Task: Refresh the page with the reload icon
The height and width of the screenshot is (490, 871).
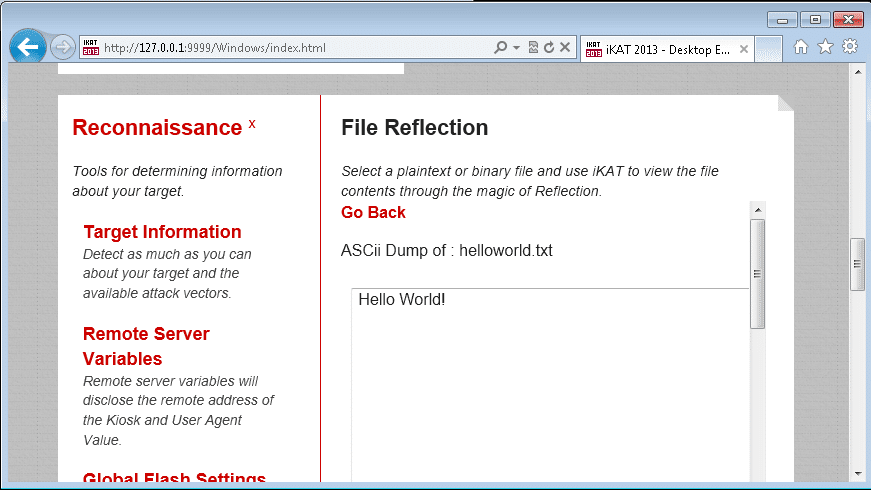Action: (x=549, y=48)
